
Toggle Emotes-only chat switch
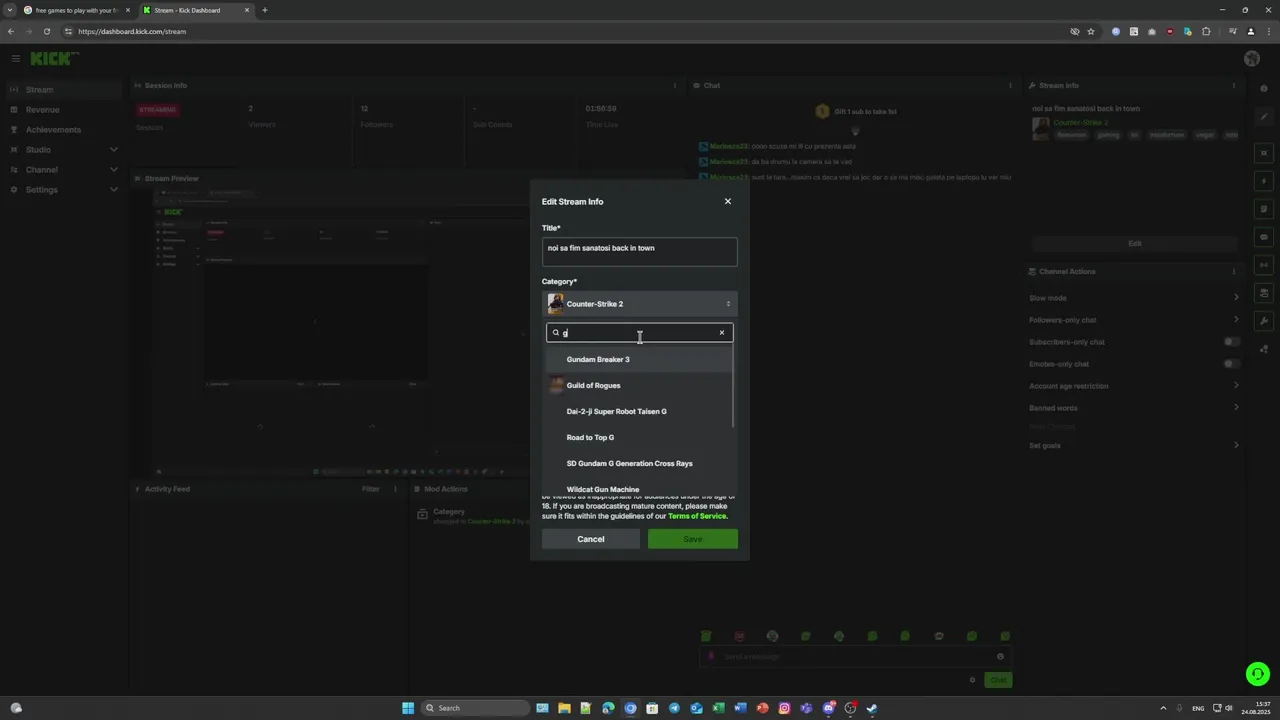coord(1232,364)
